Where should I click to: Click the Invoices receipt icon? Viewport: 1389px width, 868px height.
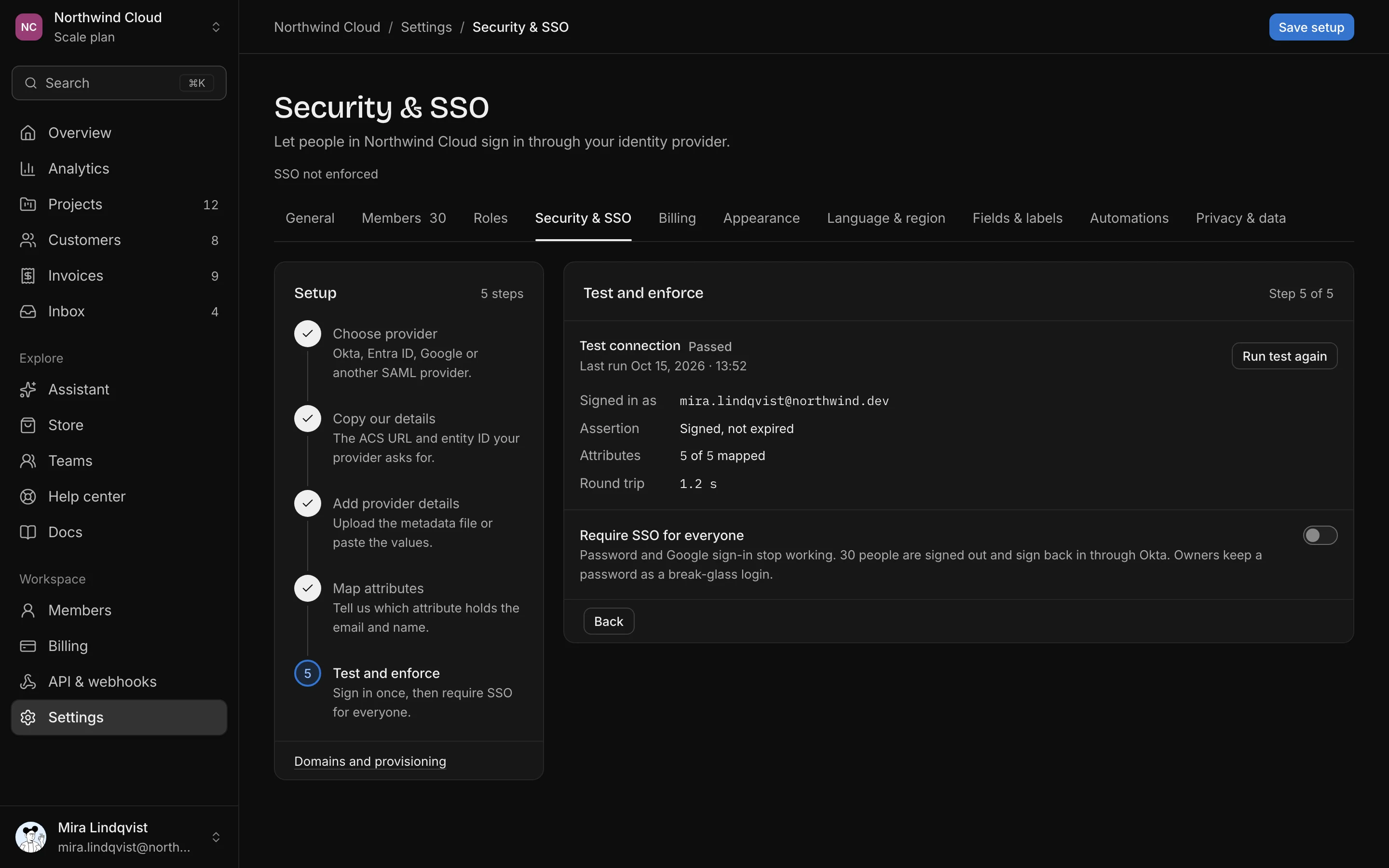(27, 275)
